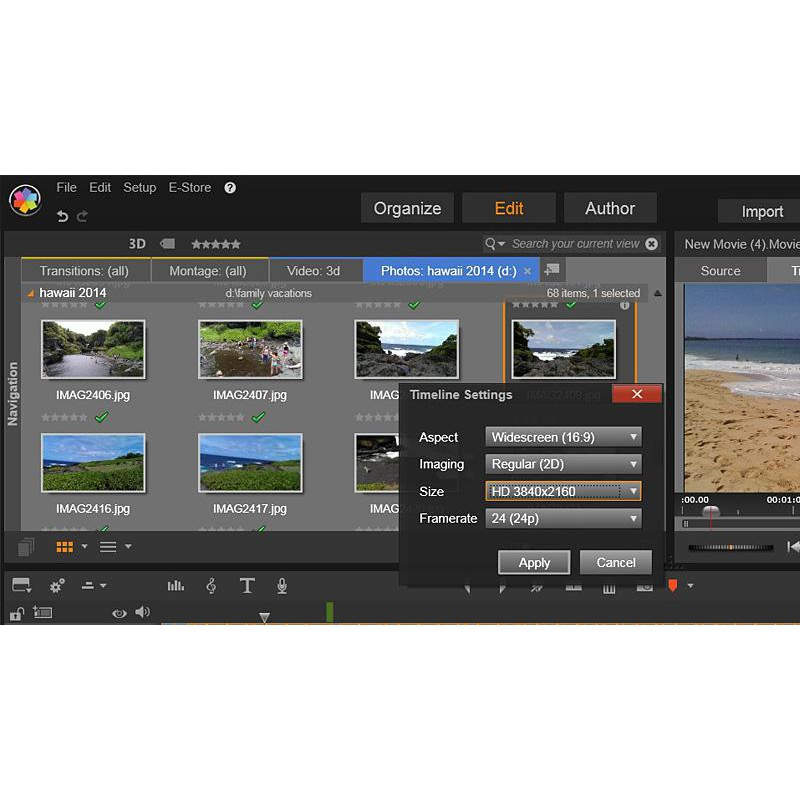This screenshot has height=800, width=800.
Task: Open the help question mark icon
Action: click(x=230, y=187)
